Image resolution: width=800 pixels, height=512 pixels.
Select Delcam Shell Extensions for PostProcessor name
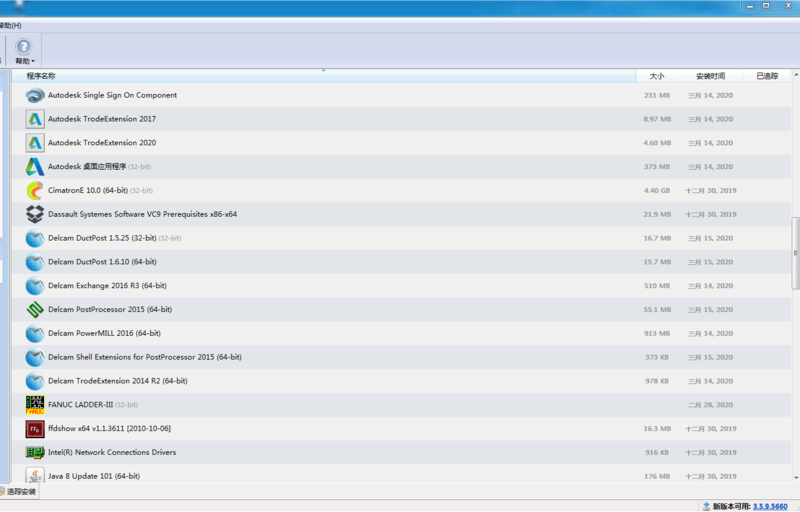pos(145,357)
